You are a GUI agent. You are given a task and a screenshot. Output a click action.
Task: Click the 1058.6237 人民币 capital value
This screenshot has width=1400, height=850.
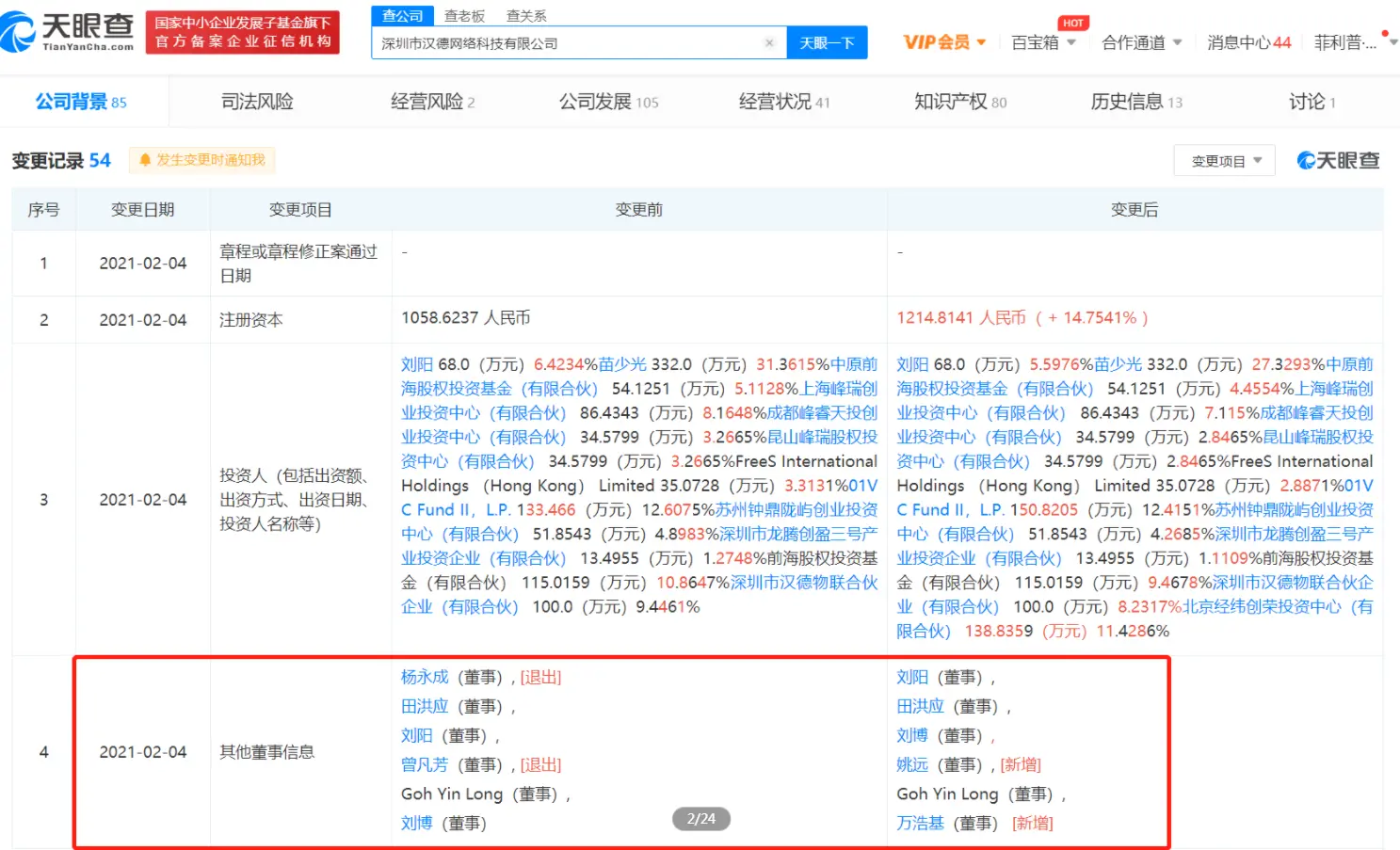coord(466,318)
